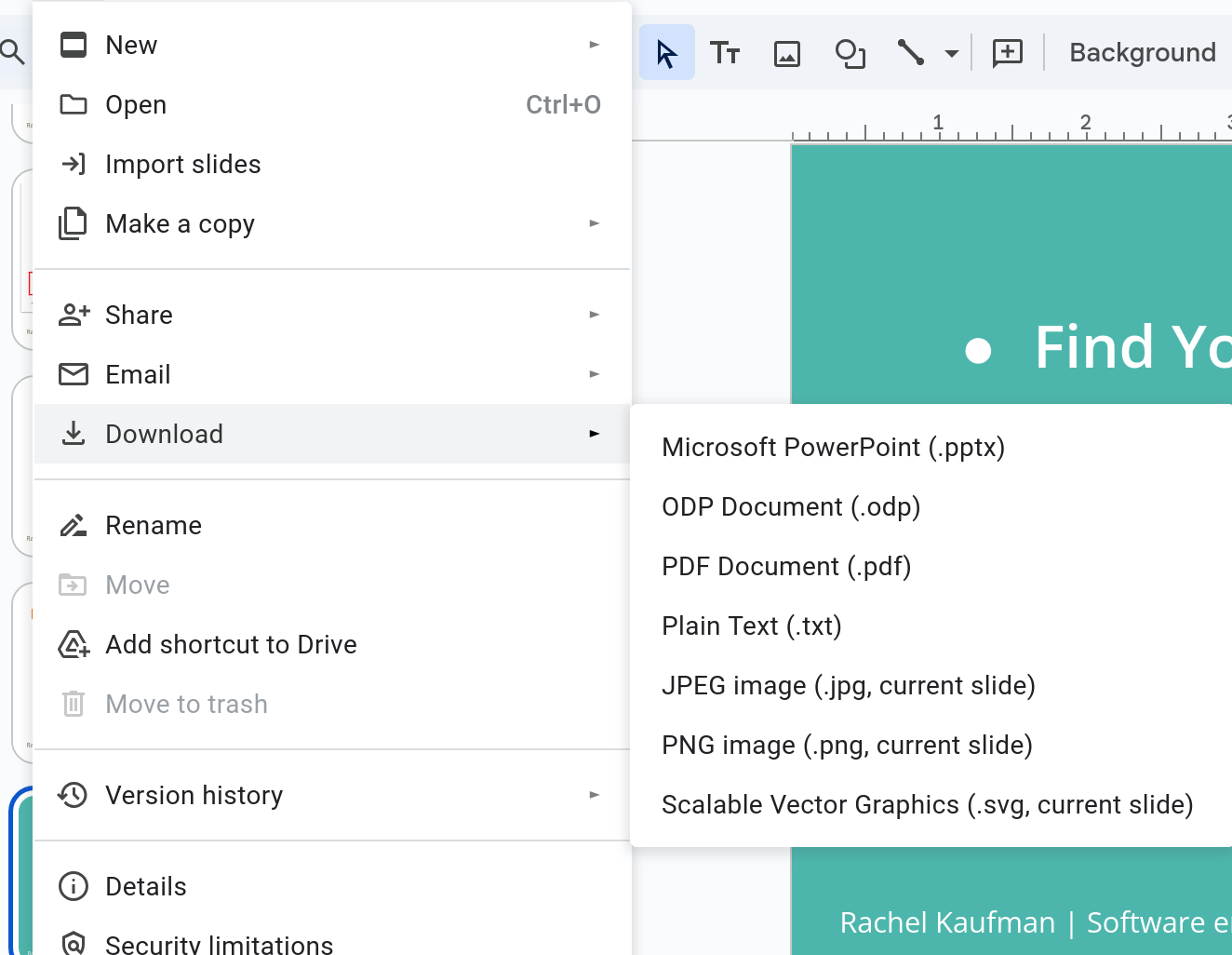Open the Details menu item

click(146, 887)
